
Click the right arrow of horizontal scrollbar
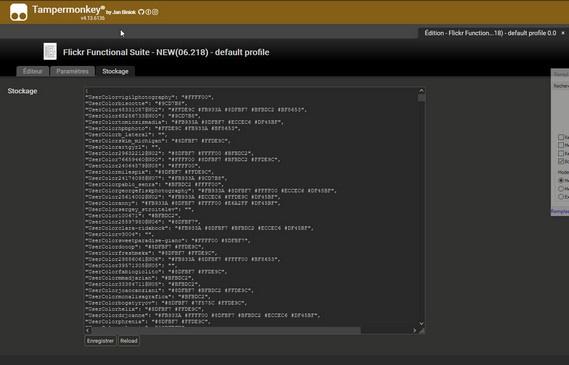415,331
